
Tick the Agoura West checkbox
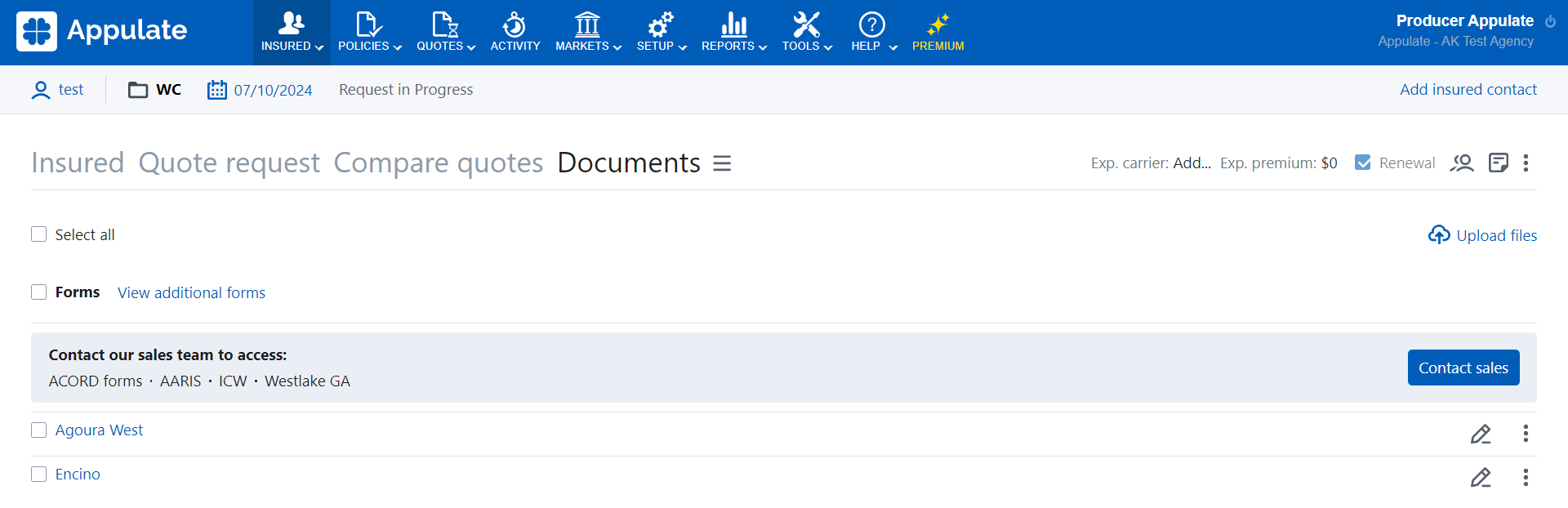click(x=39, y=430)
